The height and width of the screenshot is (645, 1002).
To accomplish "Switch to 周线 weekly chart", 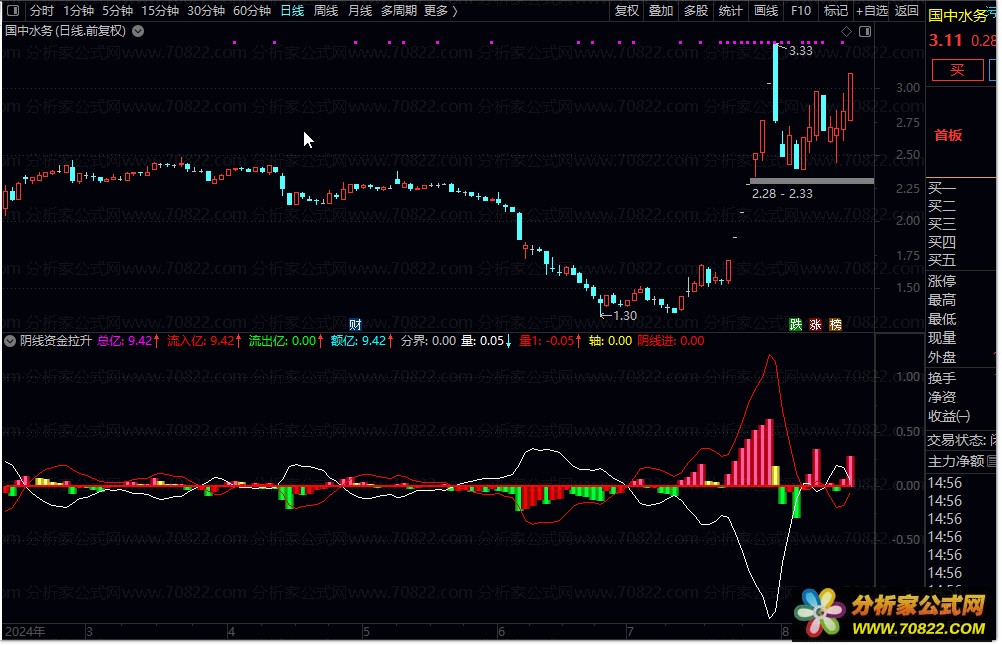I will pos(326,11).
